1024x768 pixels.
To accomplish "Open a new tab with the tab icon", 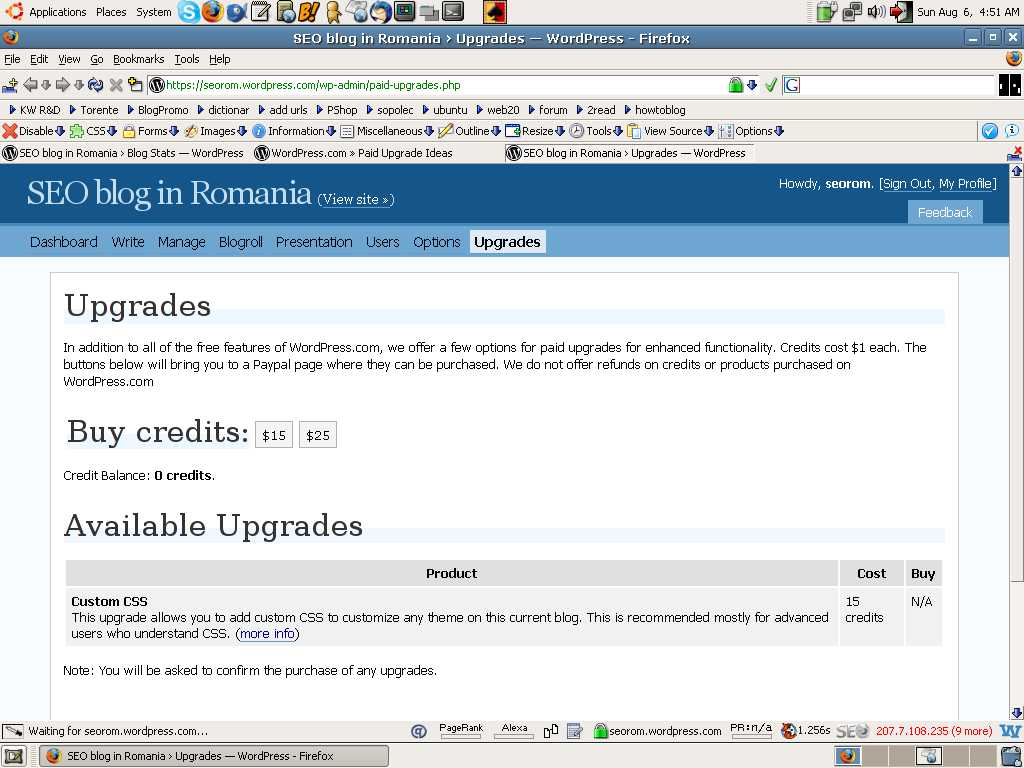I will [x=135, y=85].
